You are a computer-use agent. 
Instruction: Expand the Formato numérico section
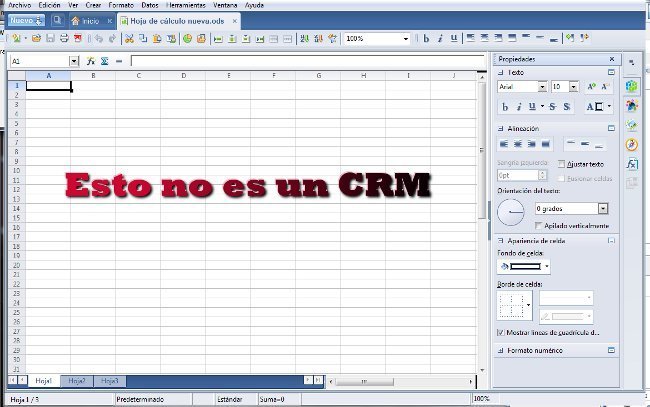[x=501, y=350]
